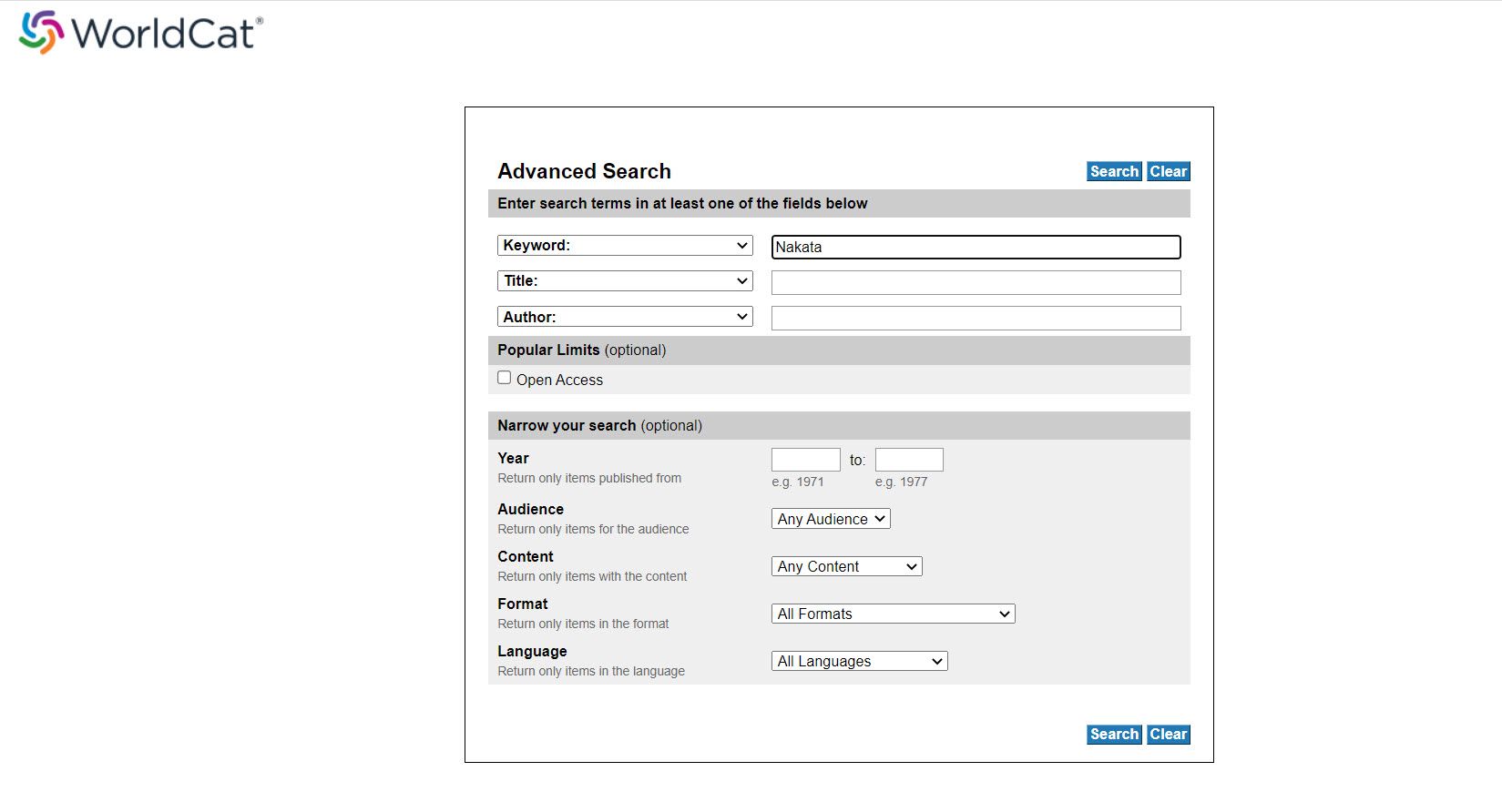The height and width of the screenshot is (812, 1502).
Task: Click the Advanced Search heading
Action: (584, 171)
